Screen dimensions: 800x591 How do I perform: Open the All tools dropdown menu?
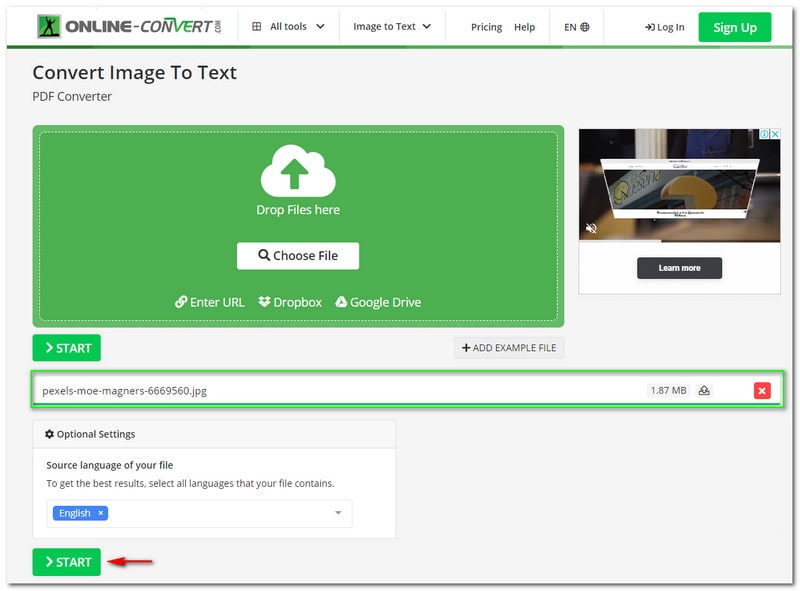(x=288, y=27)
